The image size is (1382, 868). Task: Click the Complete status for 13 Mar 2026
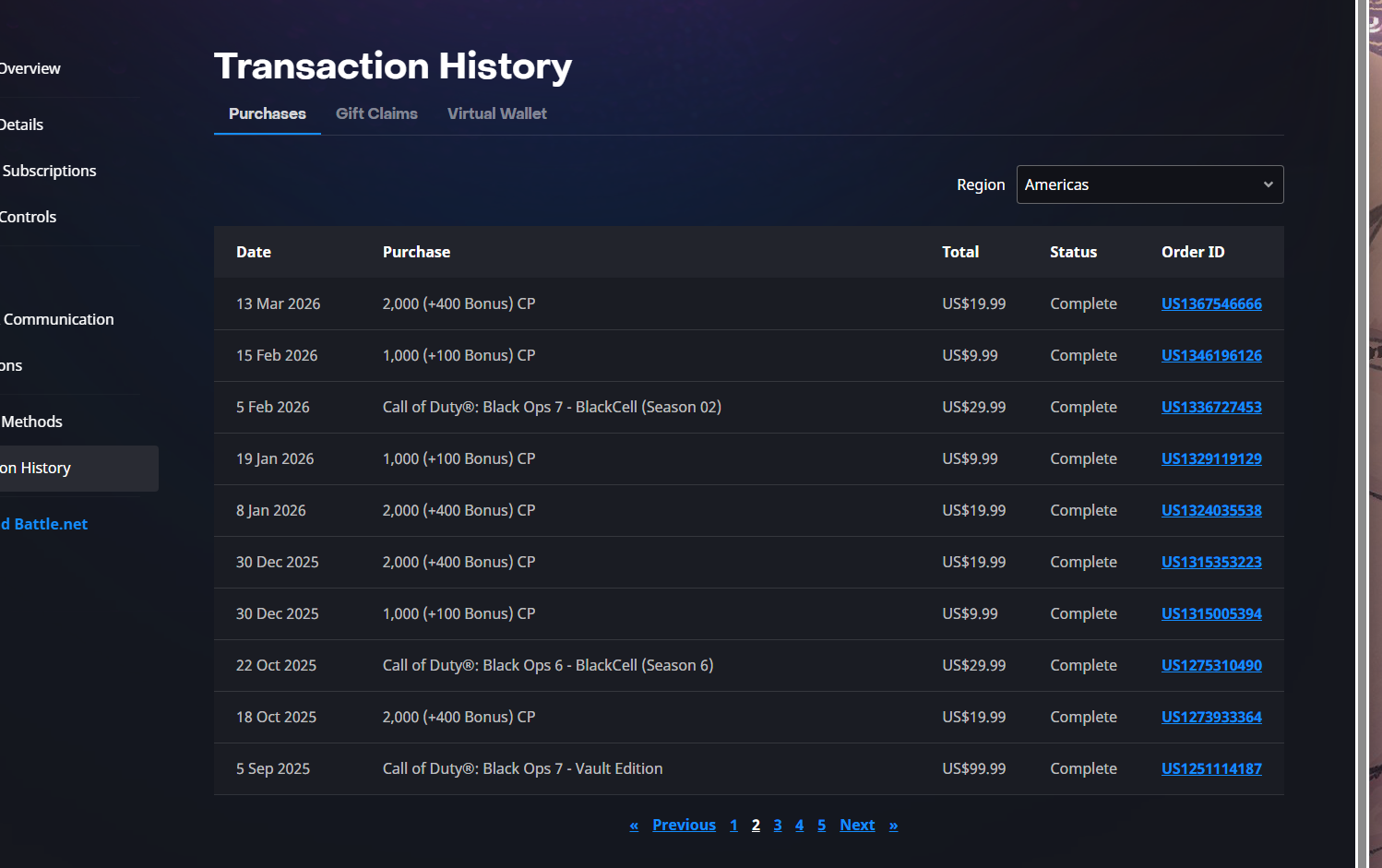1083,303
